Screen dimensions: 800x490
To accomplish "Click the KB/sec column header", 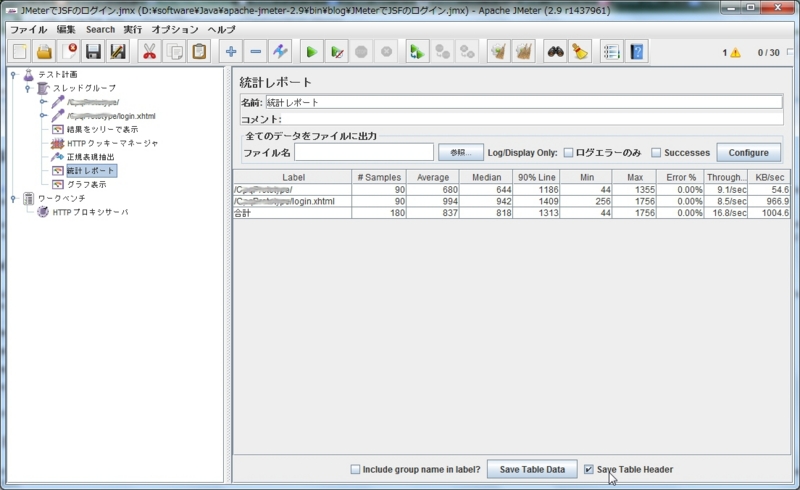I will point(769,177).
